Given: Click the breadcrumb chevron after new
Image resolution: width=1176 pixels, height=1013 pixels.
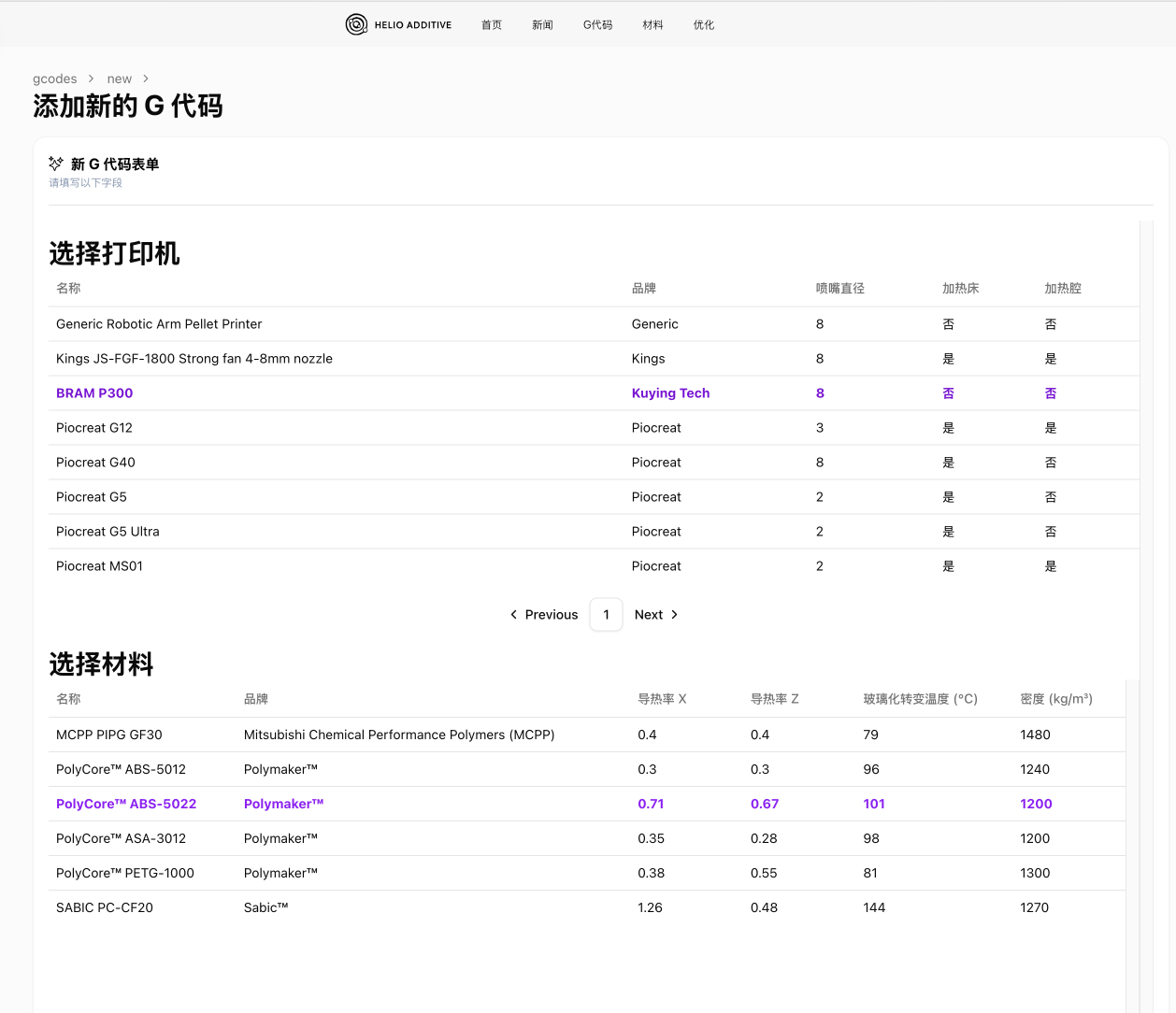Looking at the screenshot, I should pyautogui.click(x=146, y=78).
